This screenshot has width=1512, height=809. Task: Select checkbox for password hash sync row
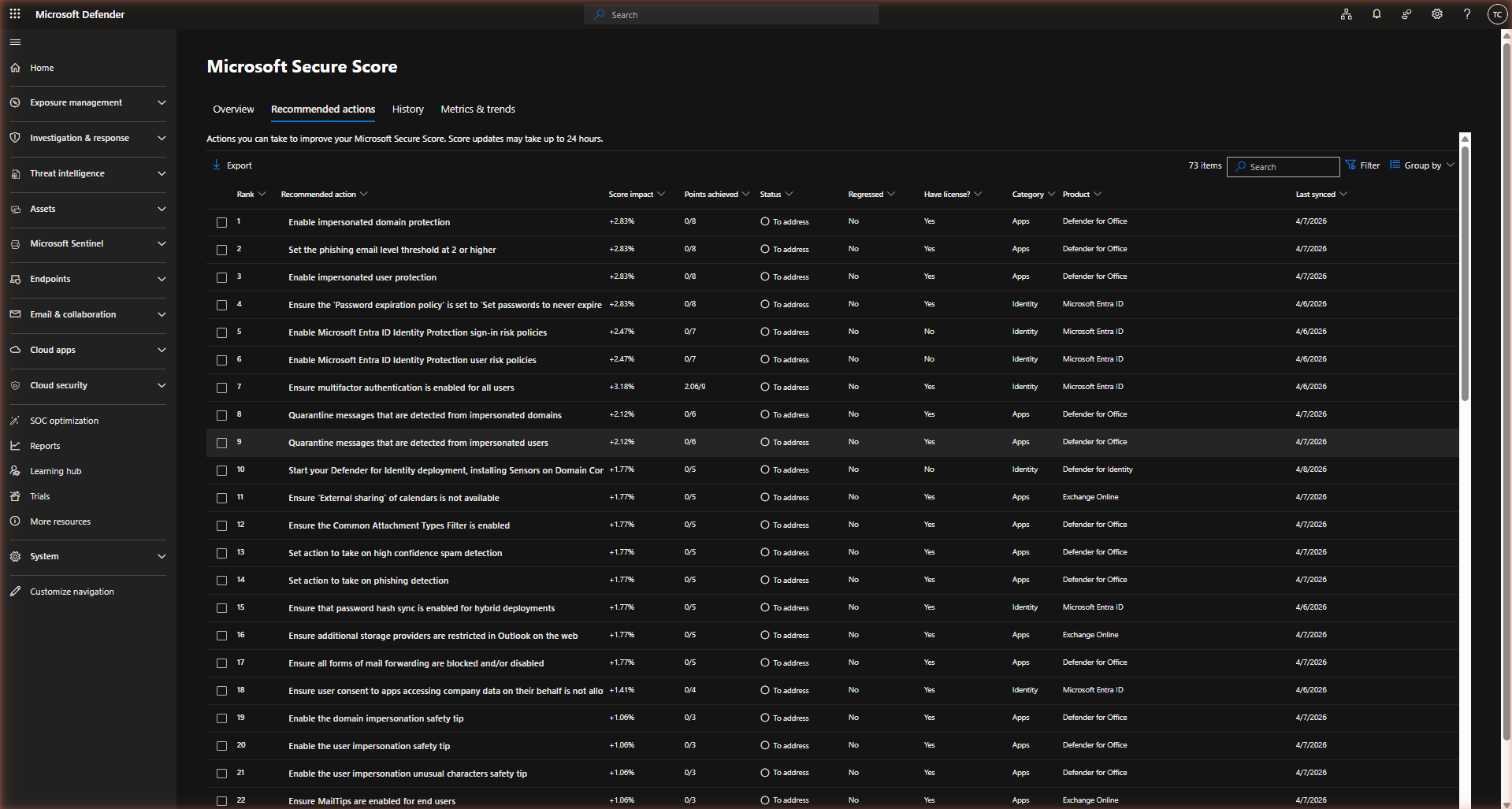click(x=222, y=609)
